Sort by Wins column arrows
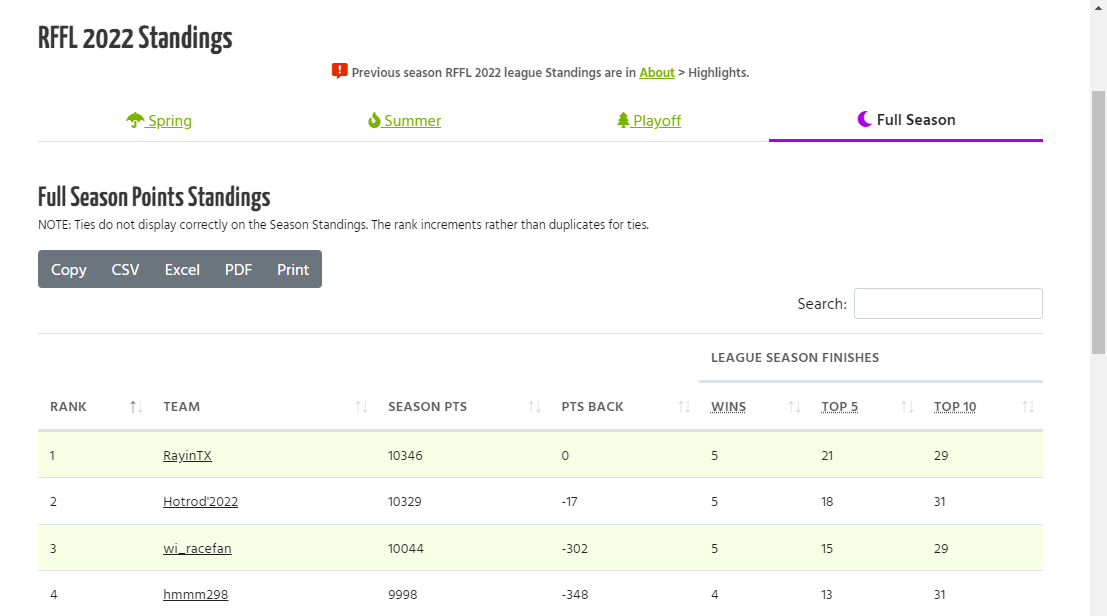Image resolution: width=1107 pixels, height=616 pixels. (795, 406)
